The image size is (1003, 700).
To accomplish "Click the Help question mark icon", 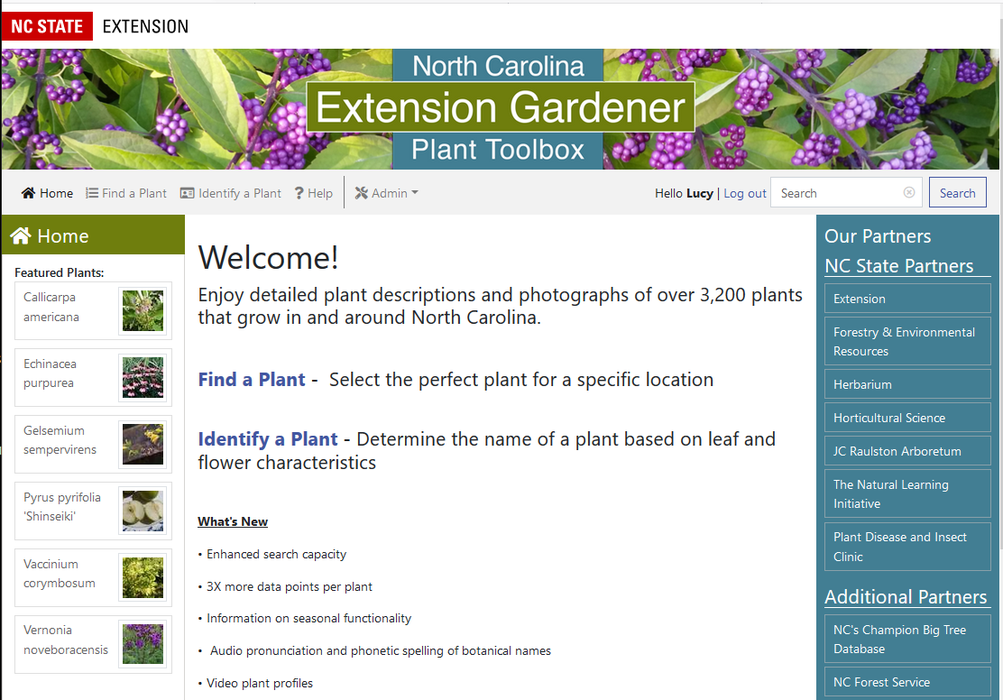I will coord(301,193).
